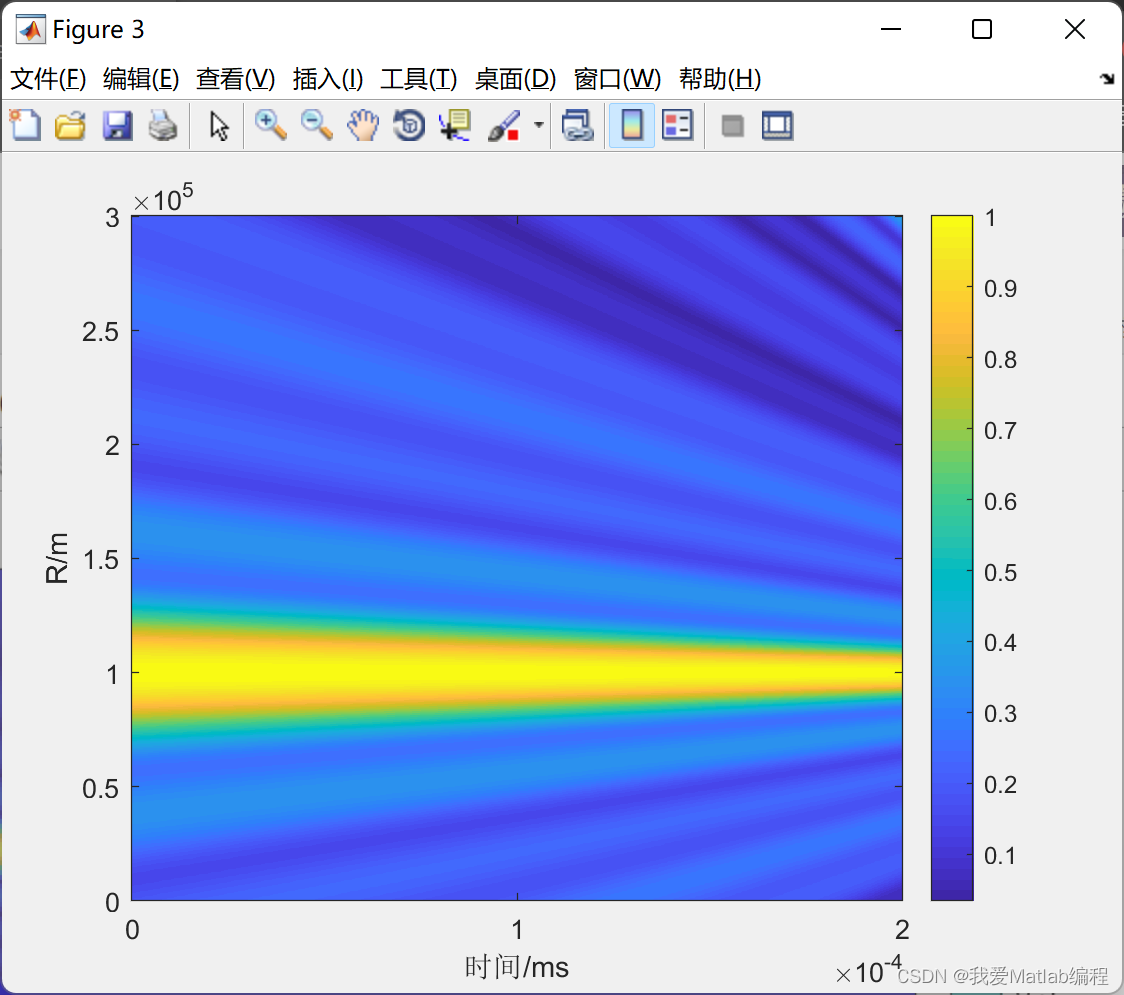Click the Hide Plot Tools icon
Screen dimensions: 1124x995
point(732,126)
